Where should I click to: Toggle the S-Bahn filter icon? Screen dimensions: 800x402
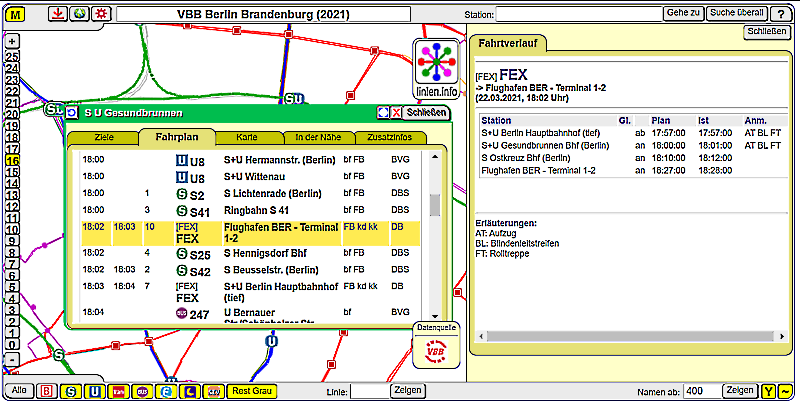[71, 392]
